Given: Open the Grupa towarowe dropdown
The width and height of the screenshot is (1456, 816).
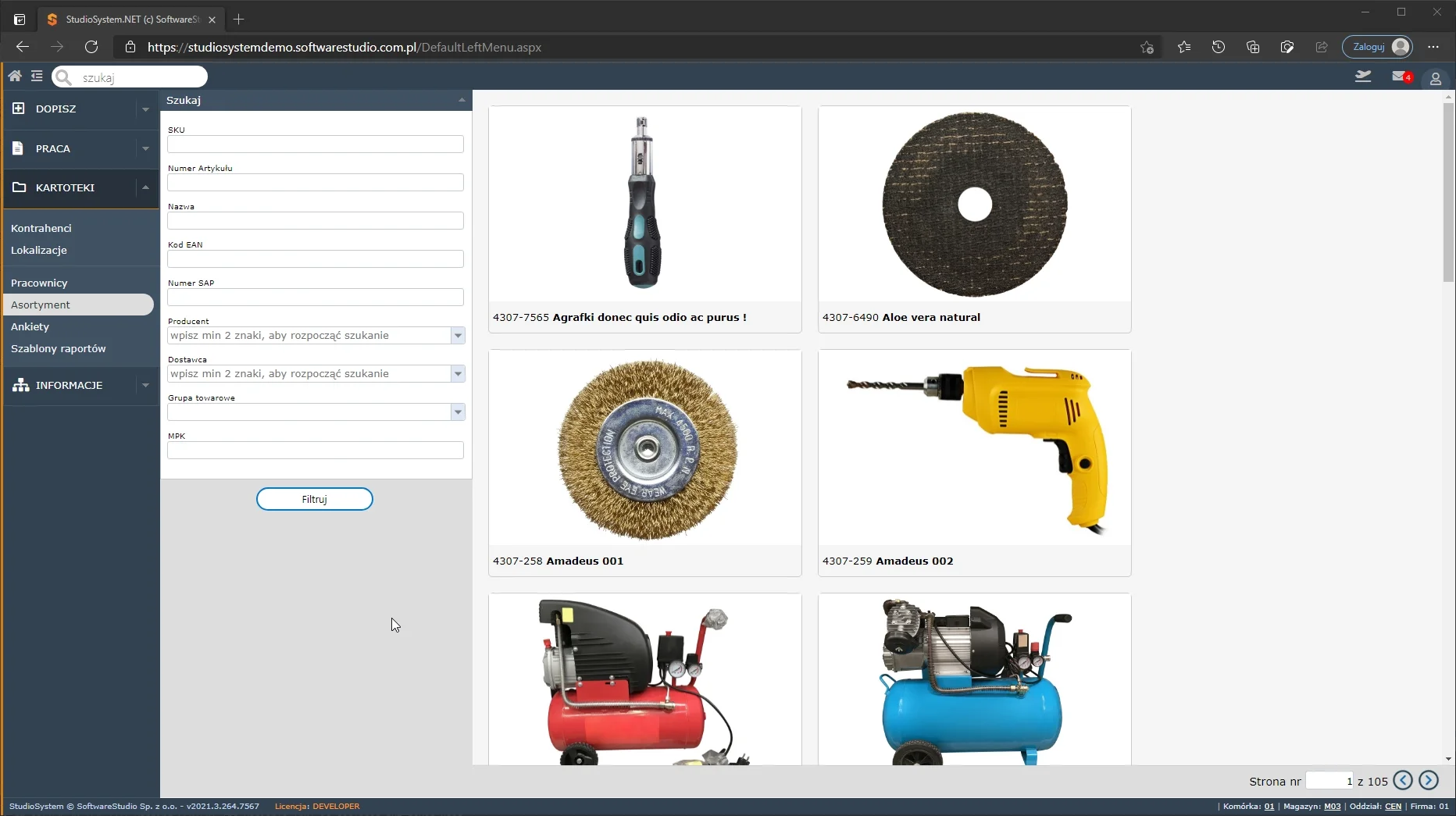Looking at the screenshot, I should point(458,412).
